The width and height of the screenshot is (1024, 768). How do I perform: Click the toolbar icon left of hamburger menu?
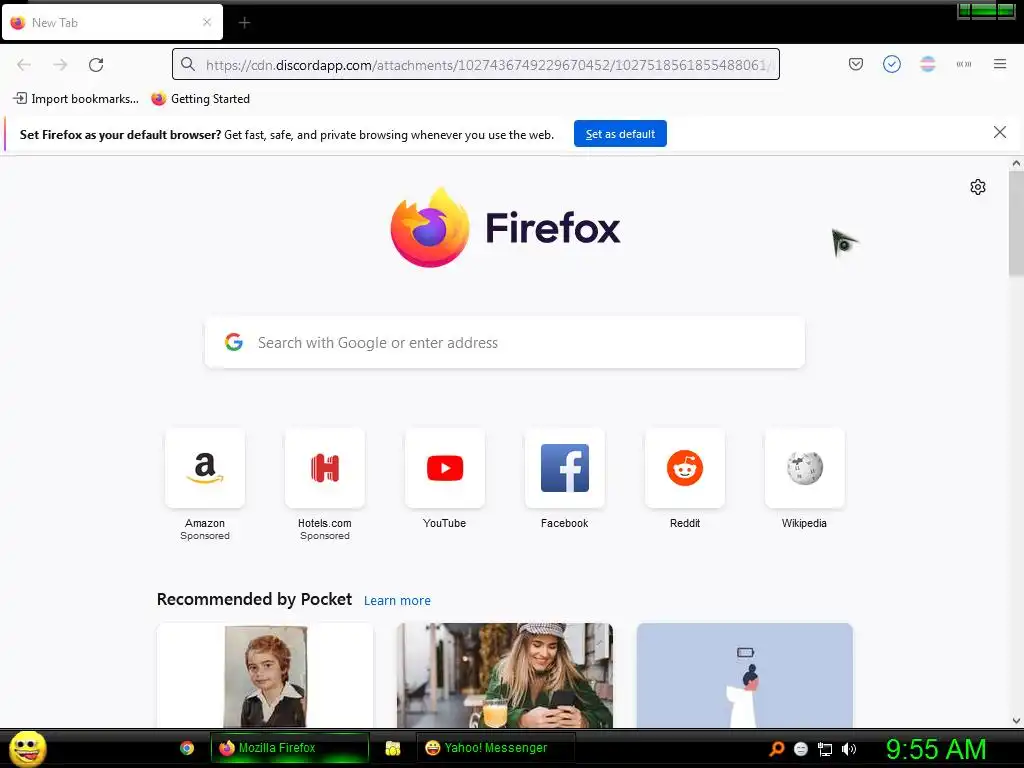point(963,64)
